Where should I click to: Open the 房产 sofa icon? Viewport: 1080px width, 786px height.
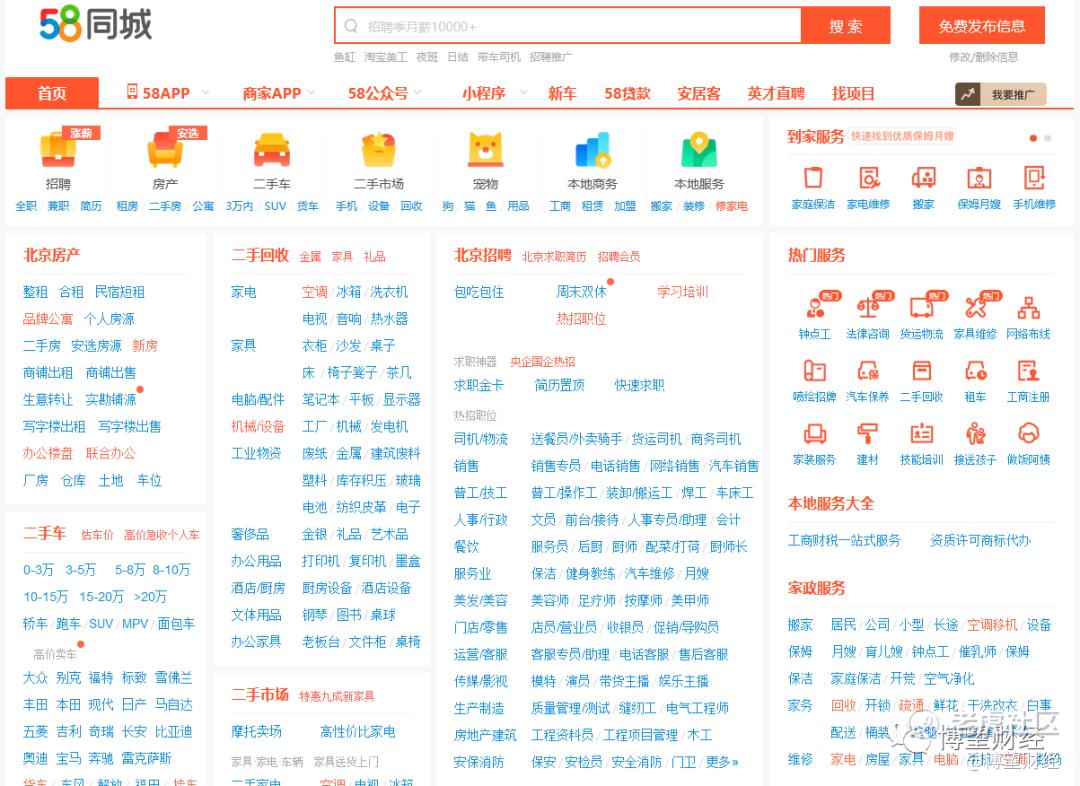[x=165, y=149]
